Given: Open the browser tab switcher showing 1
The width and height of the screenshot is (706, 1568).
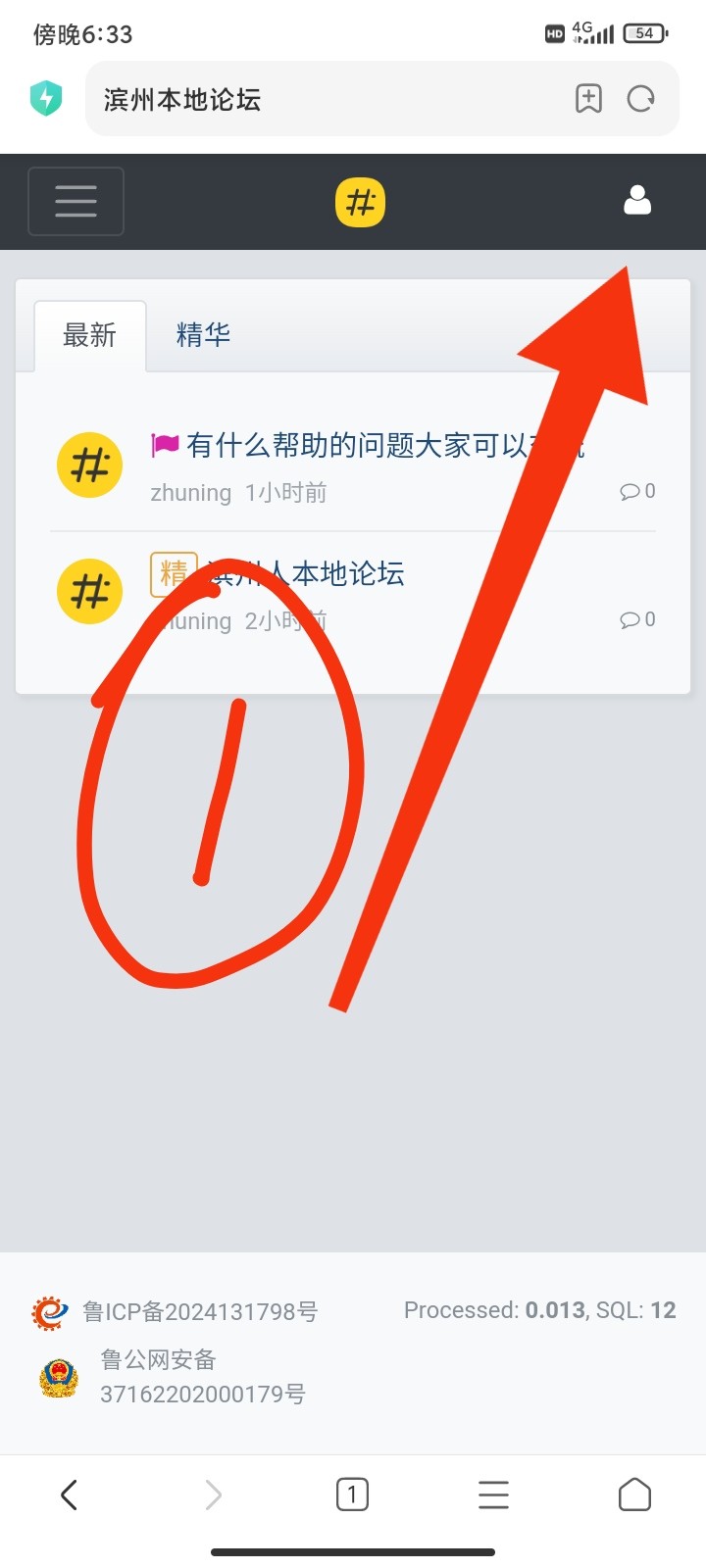Looking at the screenshot, I should point(352,1495).
